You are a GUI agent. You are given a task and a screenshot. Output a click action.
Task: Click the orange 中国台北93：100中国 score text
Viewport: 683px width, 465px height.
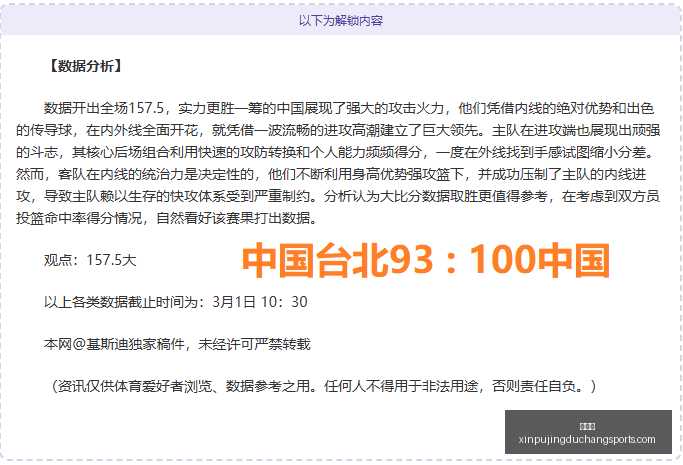click(426, 260)
